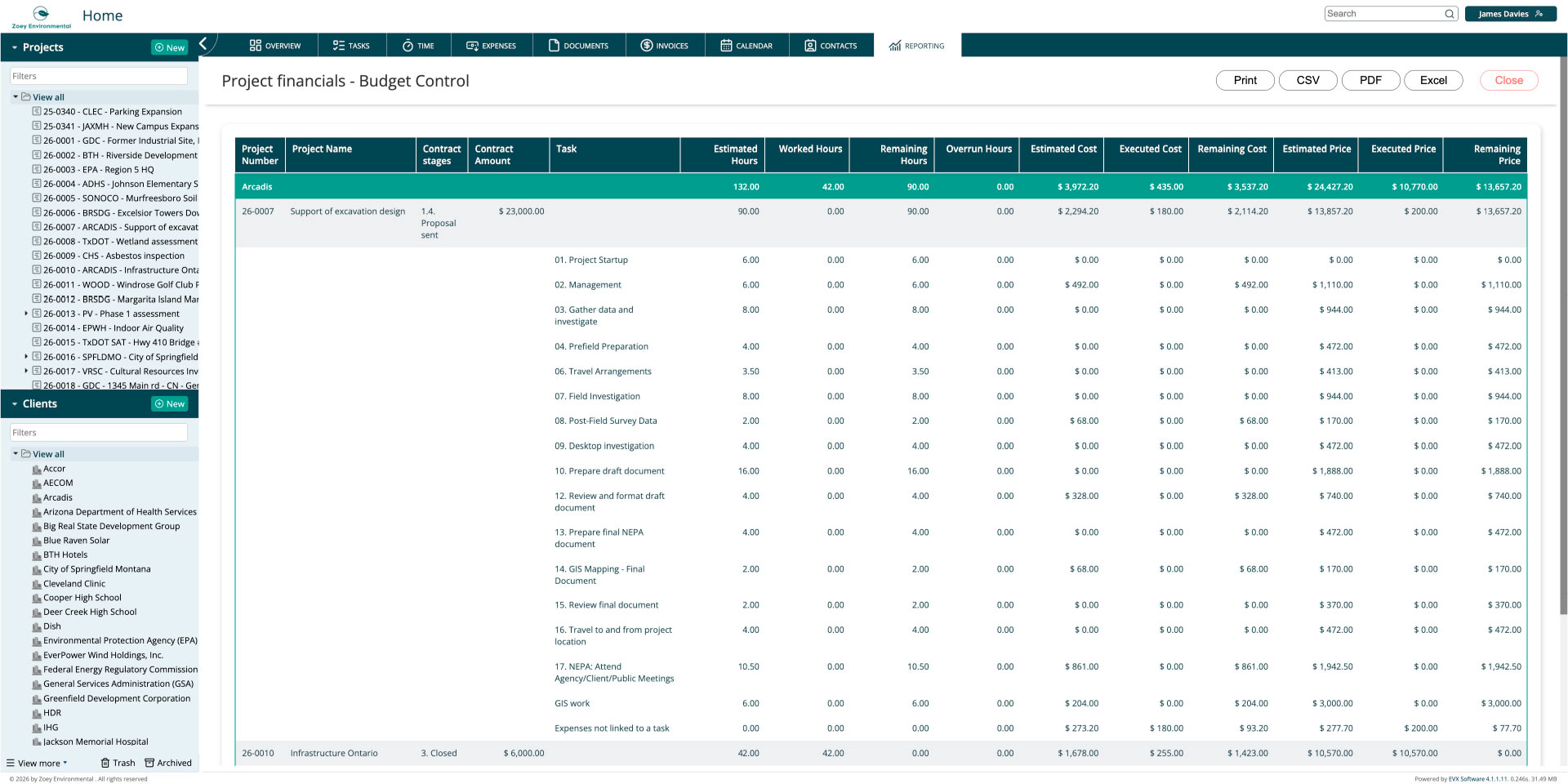Select client Blue Raven Solar
The image size is (1568, 784).
[76, 541]
